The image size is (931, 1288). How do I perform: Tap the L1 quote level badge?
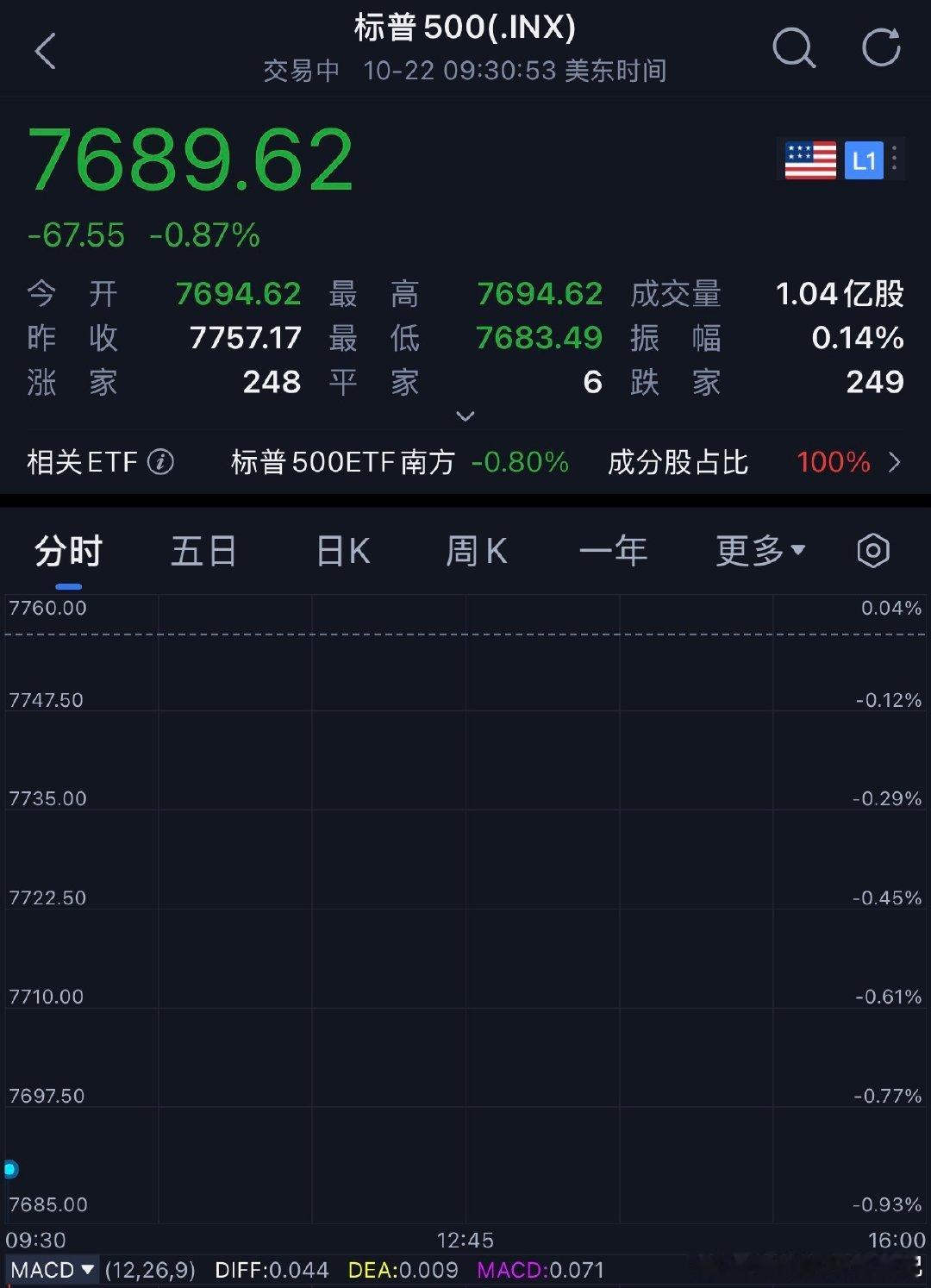pyautogui.click(x=864, y=160)
